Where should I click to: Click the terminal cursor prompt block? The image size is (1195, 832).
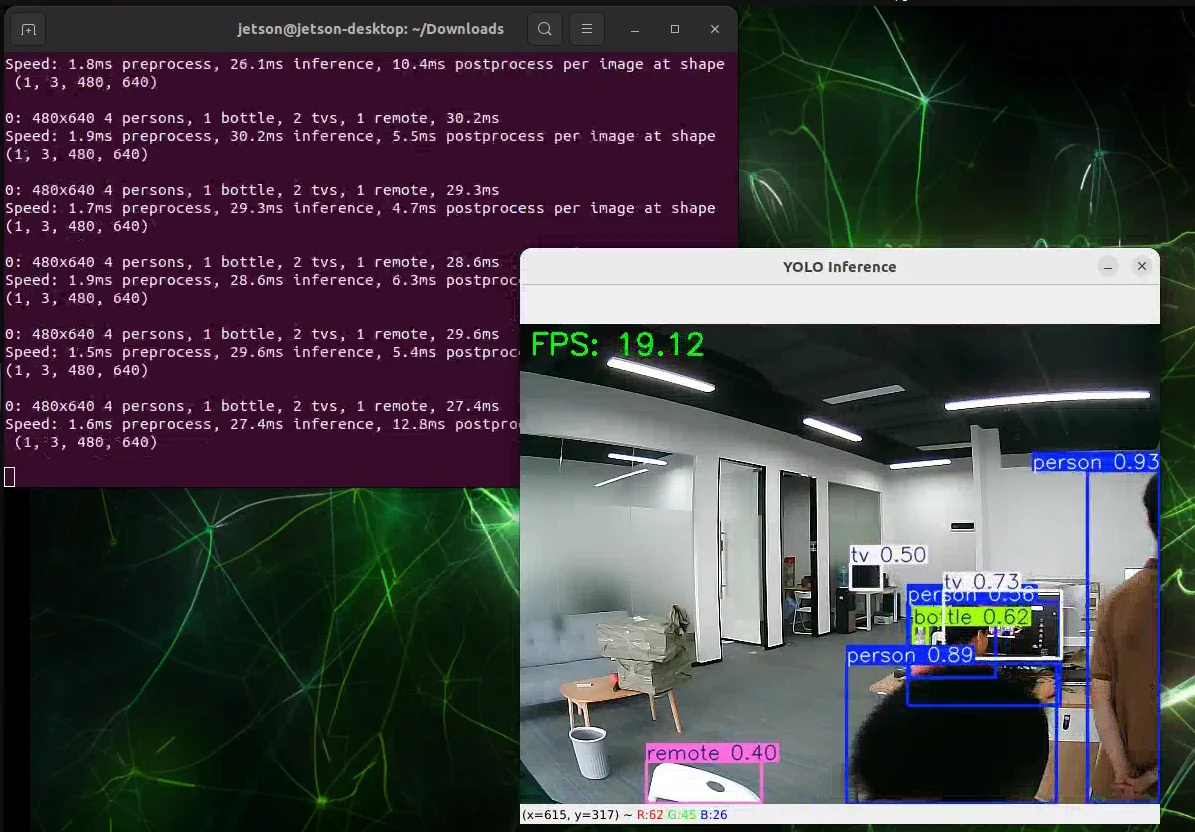tap(9, 477)
